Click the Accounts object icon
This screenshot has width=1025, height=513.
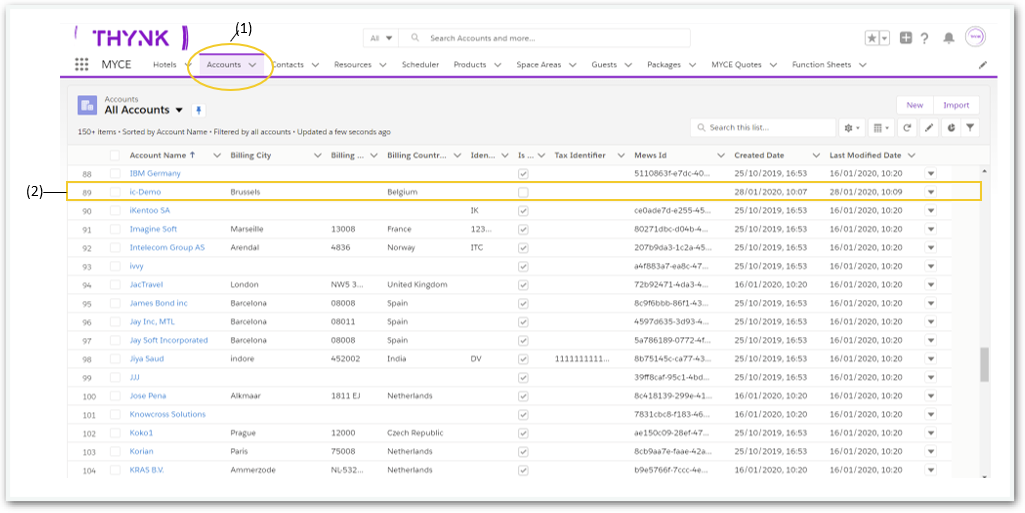[88, 105]
